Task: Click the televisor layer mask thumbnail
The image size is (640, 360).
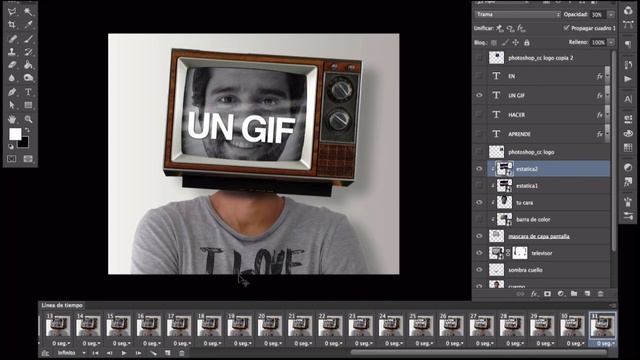Action: coord(520,253)
